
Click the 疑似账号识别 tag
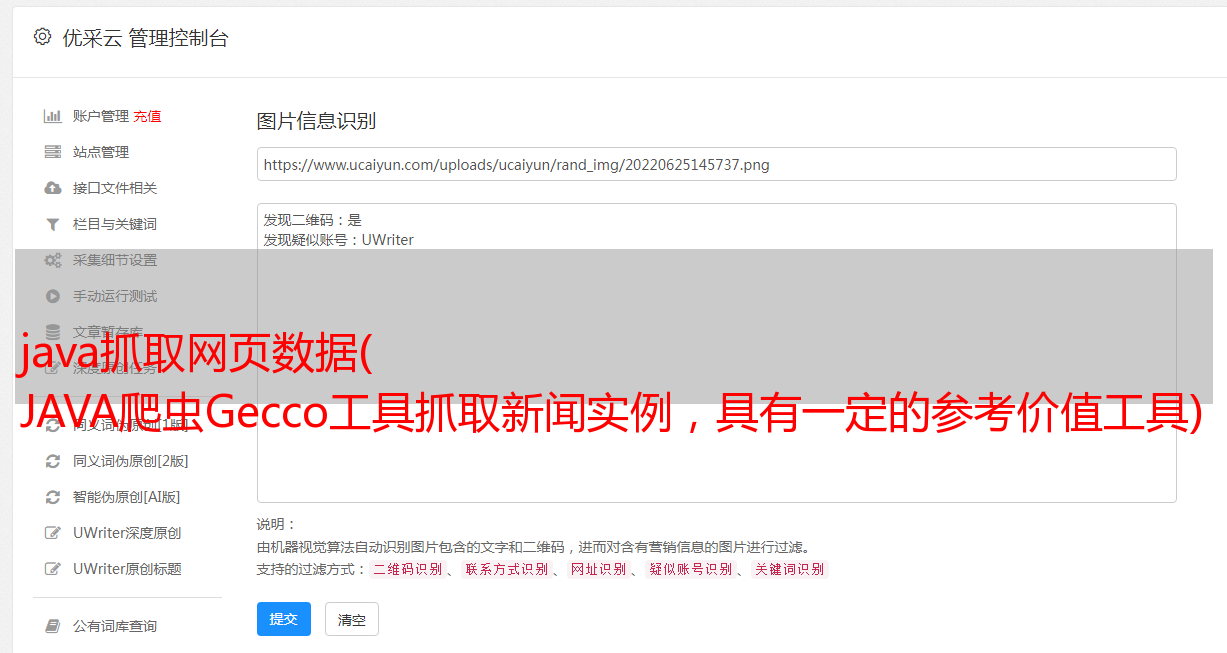coord(691,569)
